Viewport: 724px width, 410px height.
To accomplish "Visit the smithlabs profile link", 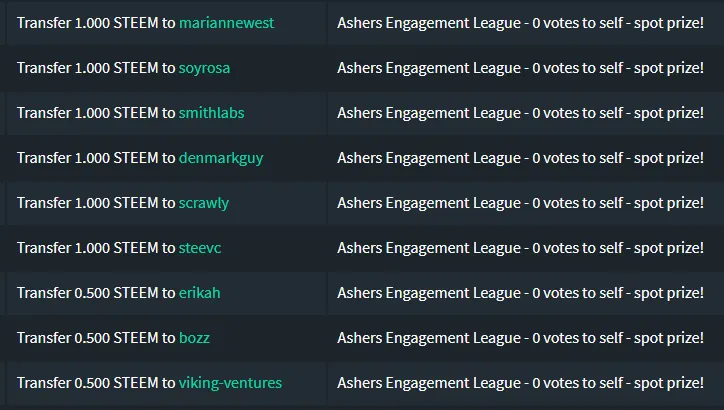I will point(211,113).
